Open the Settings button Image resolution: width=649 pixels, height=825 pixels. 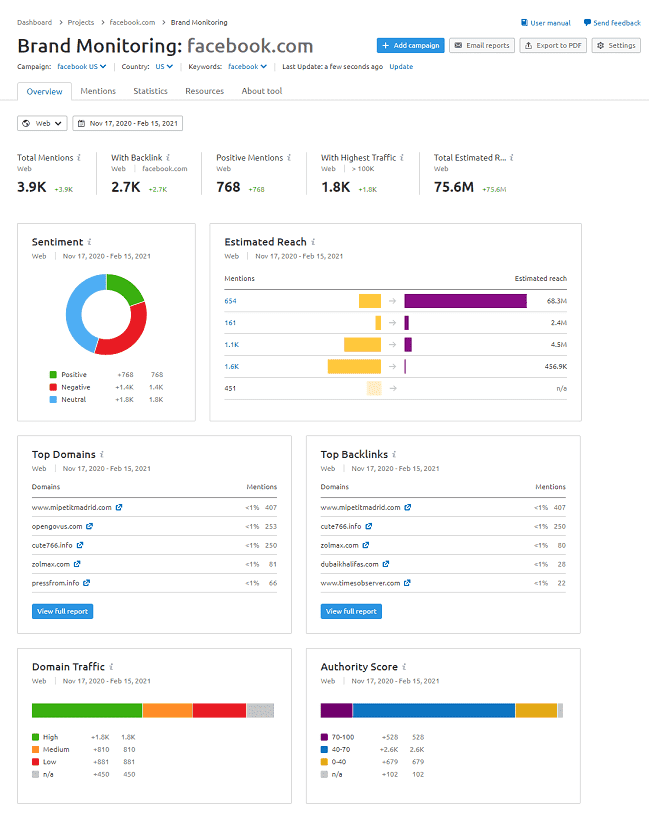click(616, 45)
